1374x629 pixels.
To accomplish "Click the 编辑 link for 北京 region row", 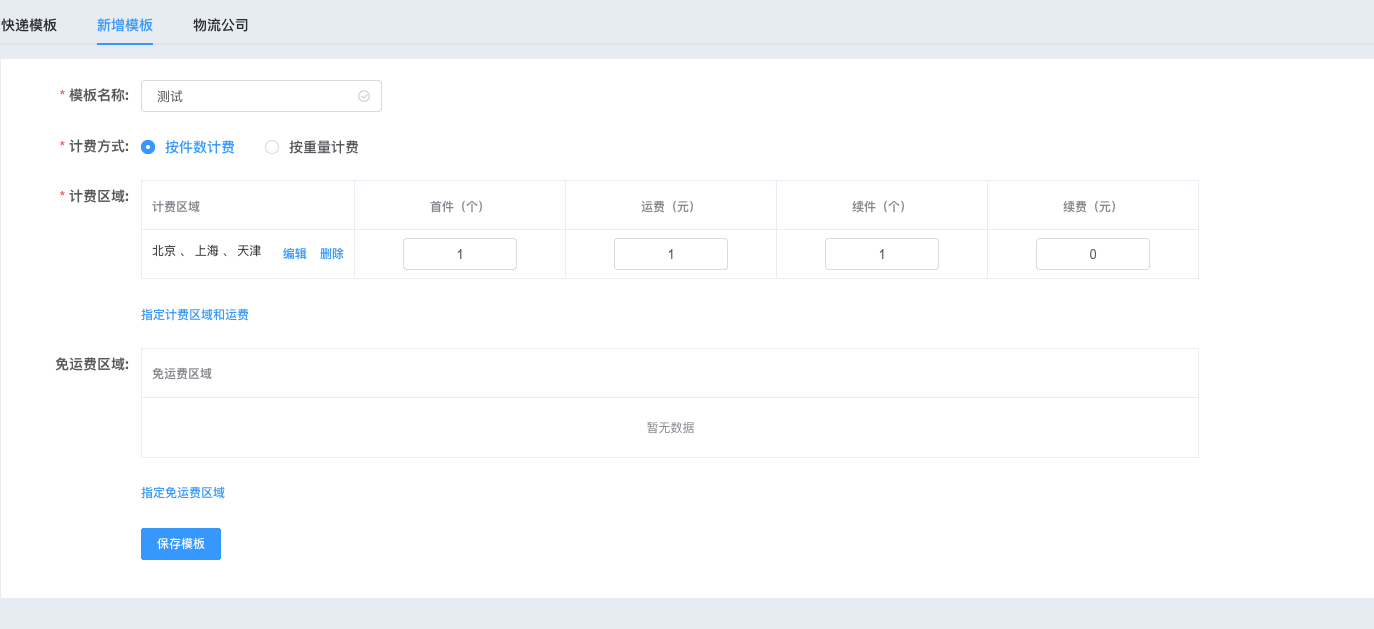I will click(x=295, y=254).
